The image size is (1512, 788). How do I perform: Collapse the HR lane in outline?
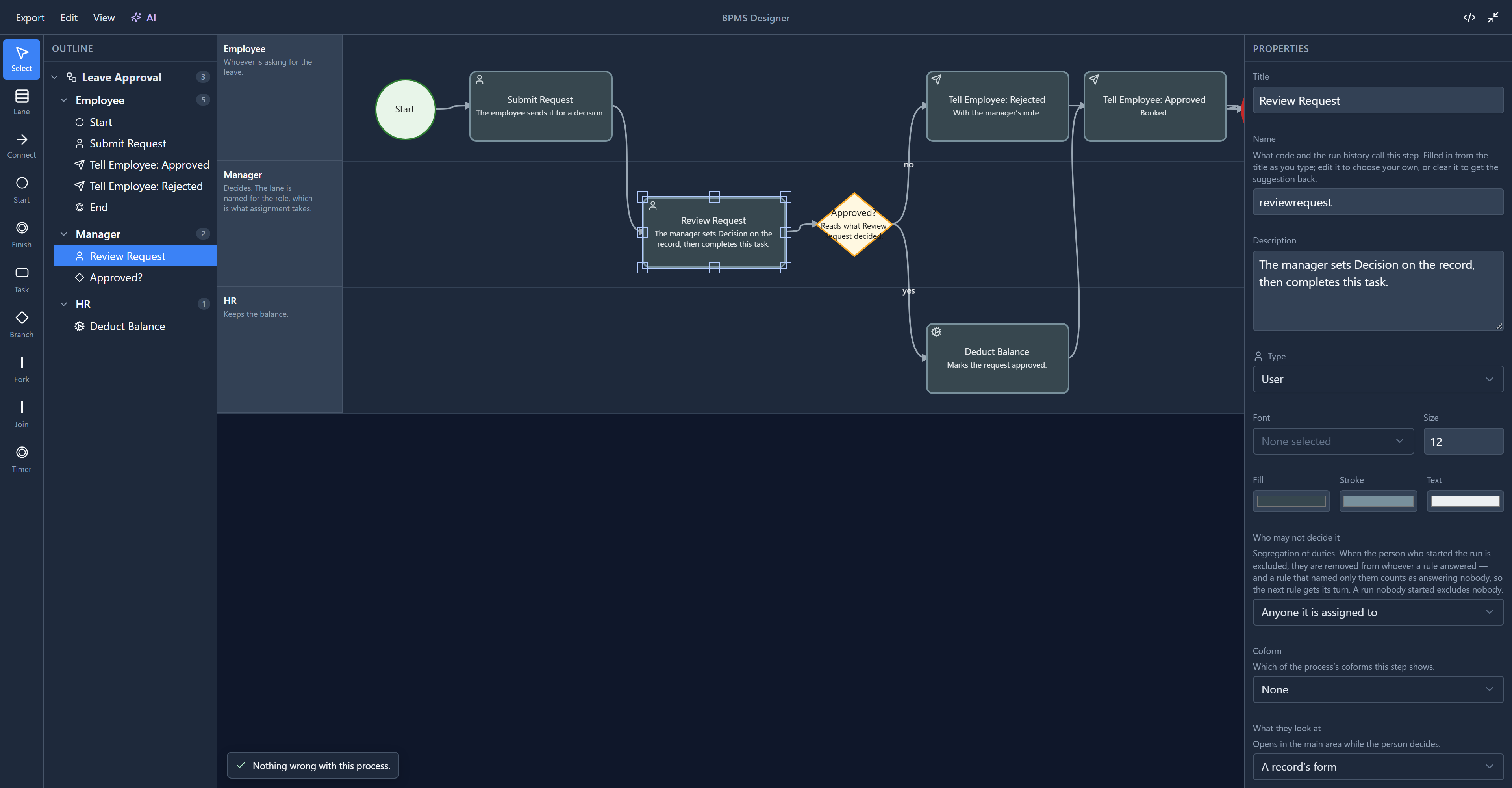pyautogui.click(x=64, y=303)
